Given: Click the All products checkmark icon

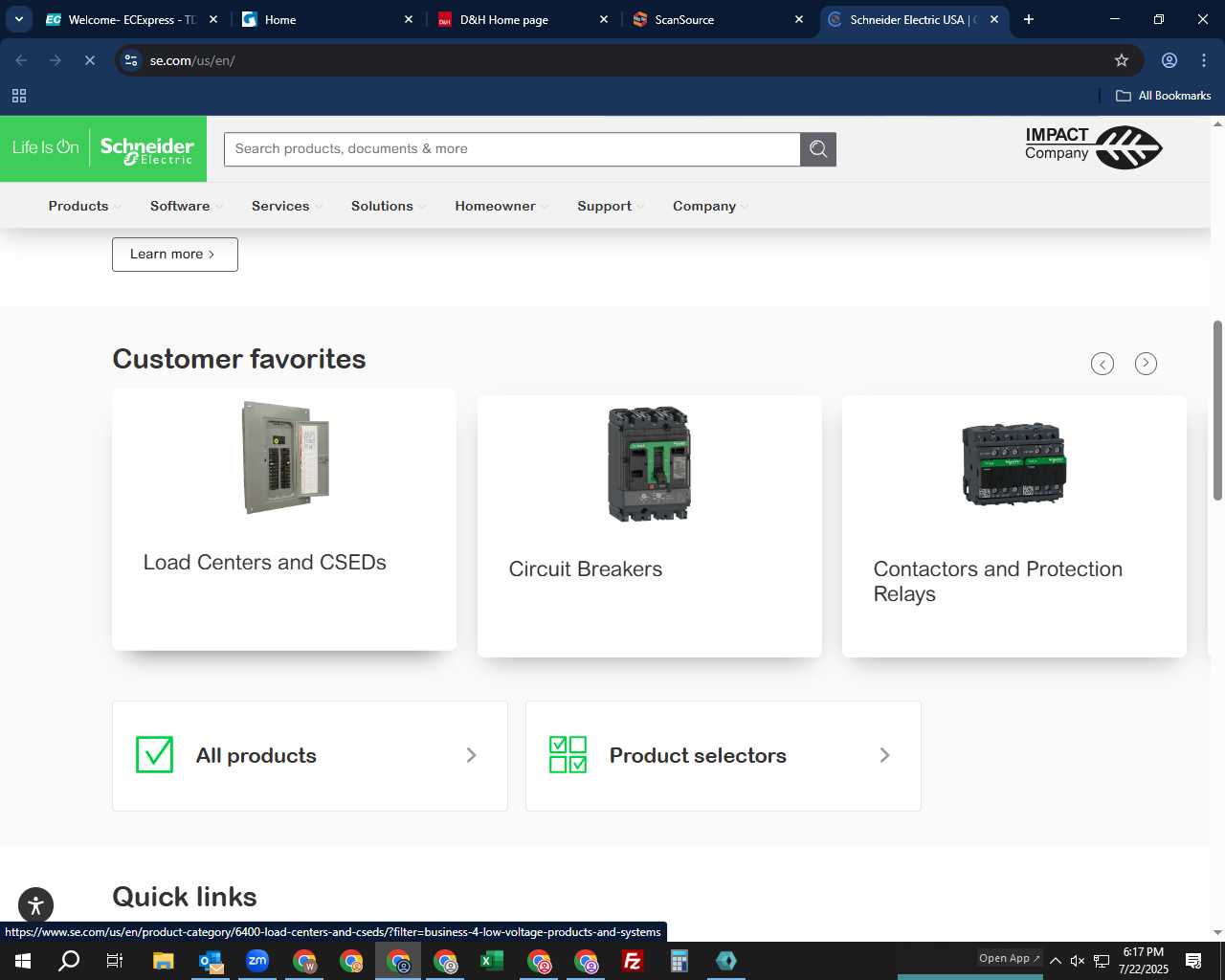Looking at the screenshot, I should coord(155,755).
